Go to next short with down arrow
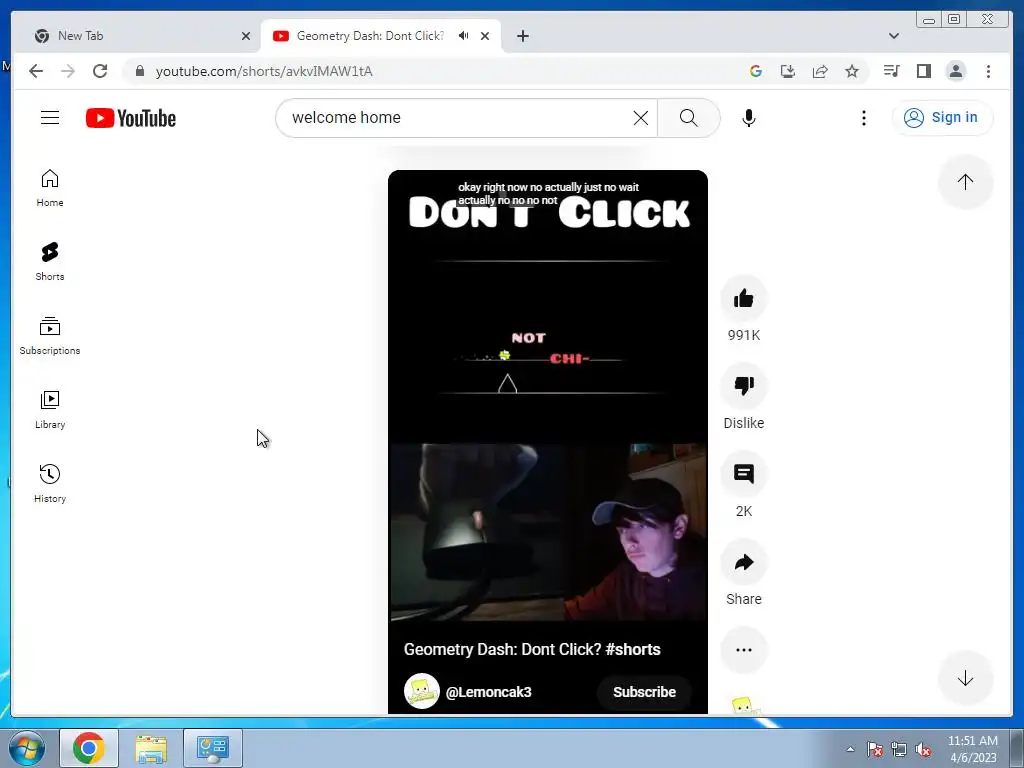1024x768 pixels. (x=965, y=679)
